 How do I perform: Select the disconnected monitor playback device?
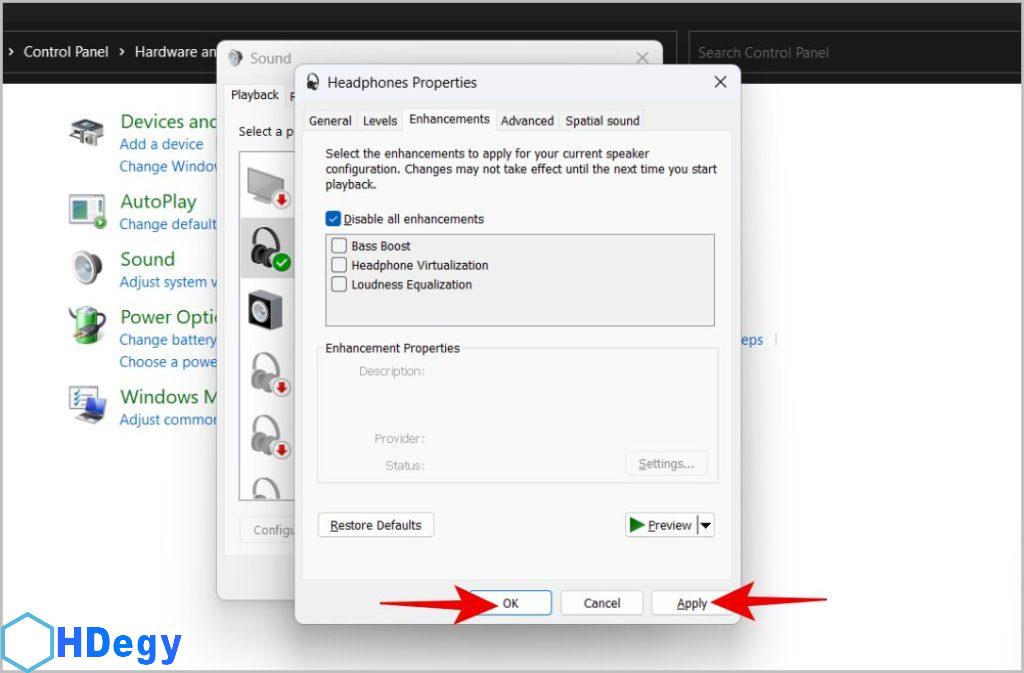[x=268, y=186]
